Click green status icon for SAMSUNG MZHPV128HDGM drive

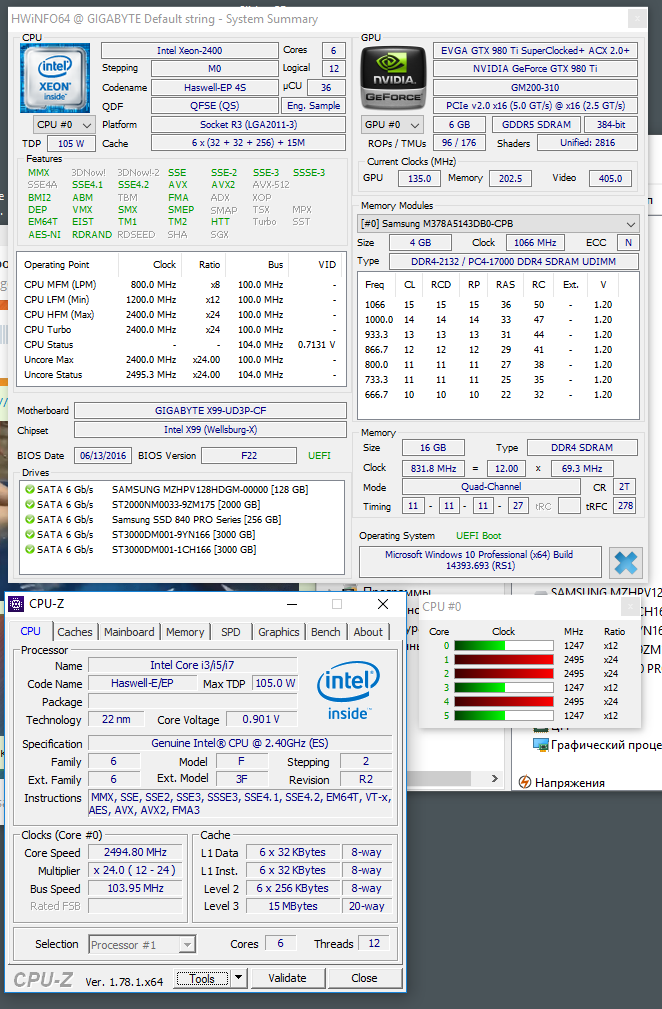click(30, 490)
